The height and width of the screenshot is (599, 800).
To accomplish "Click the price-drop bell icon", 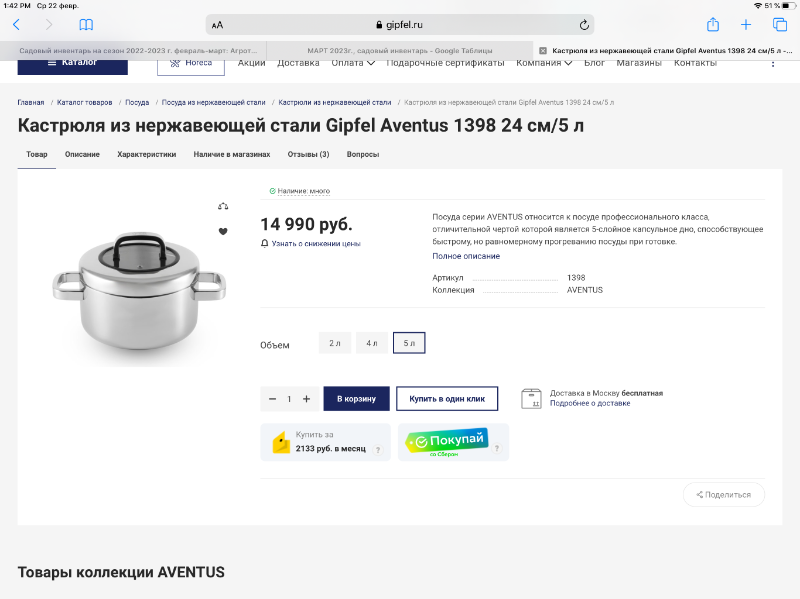I will point(264,243).
